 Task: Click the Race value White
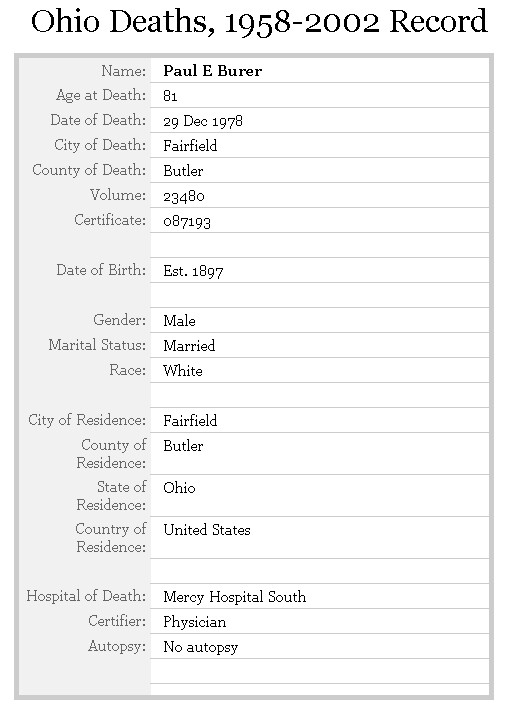(183, 371)
